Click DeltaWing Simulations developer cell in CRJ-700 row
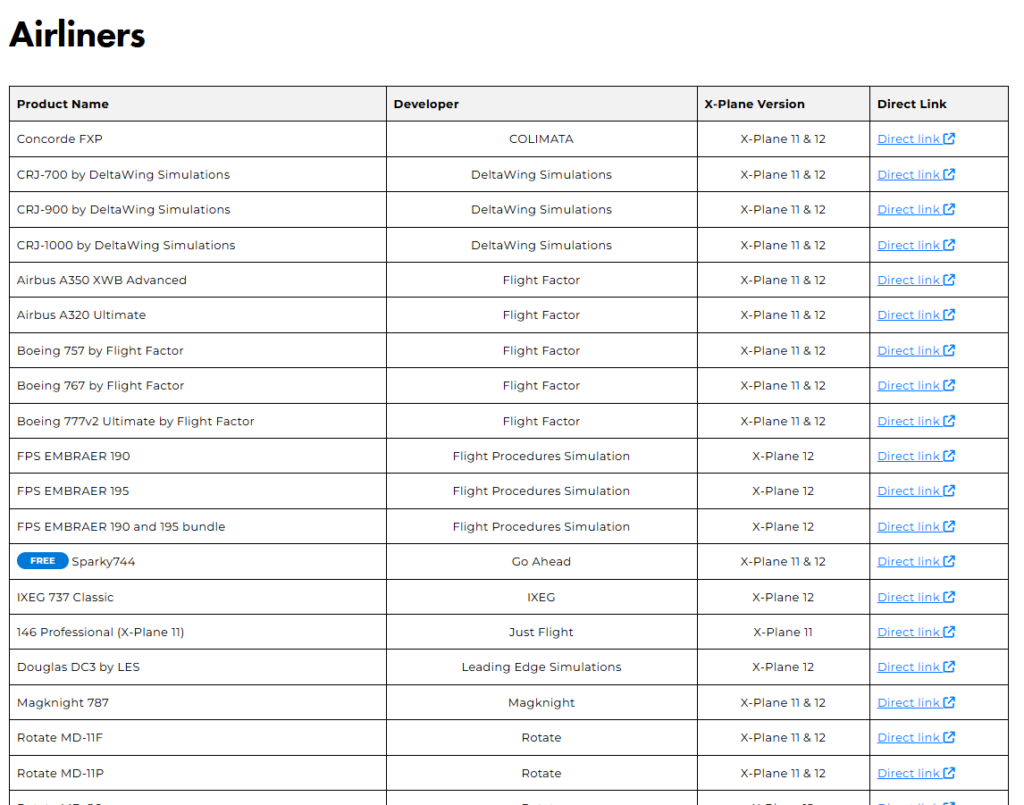The image size is (1024, 805). (541, 174)
